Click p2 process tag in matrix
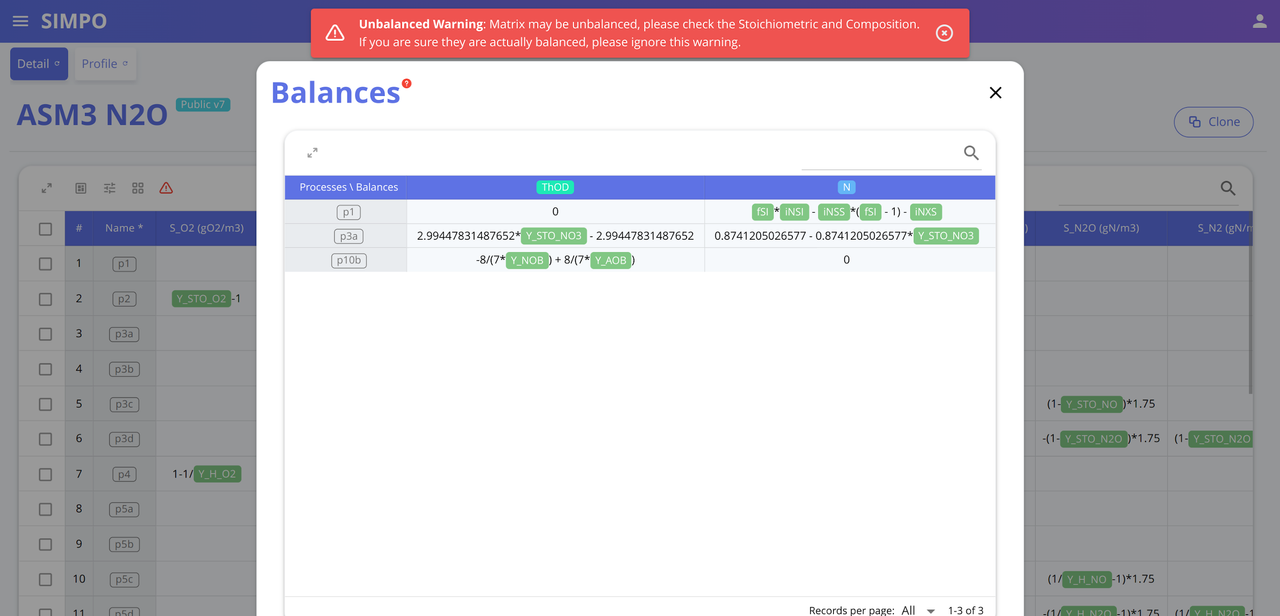 coord(124,299)
